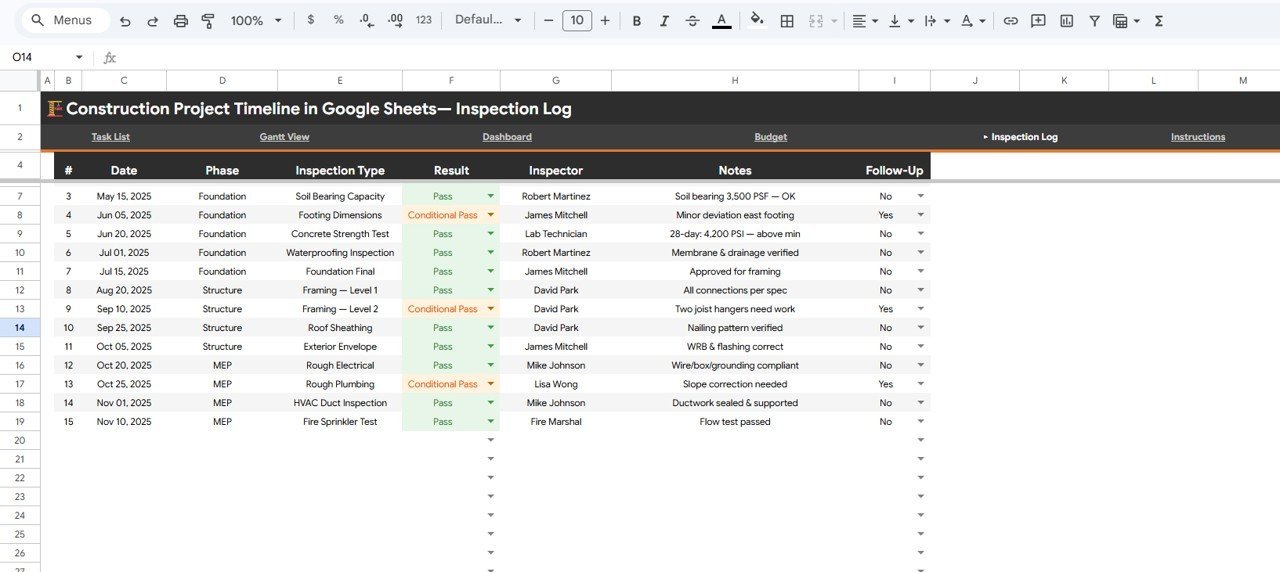Insert chart from the toolbar

point(1067,21)
